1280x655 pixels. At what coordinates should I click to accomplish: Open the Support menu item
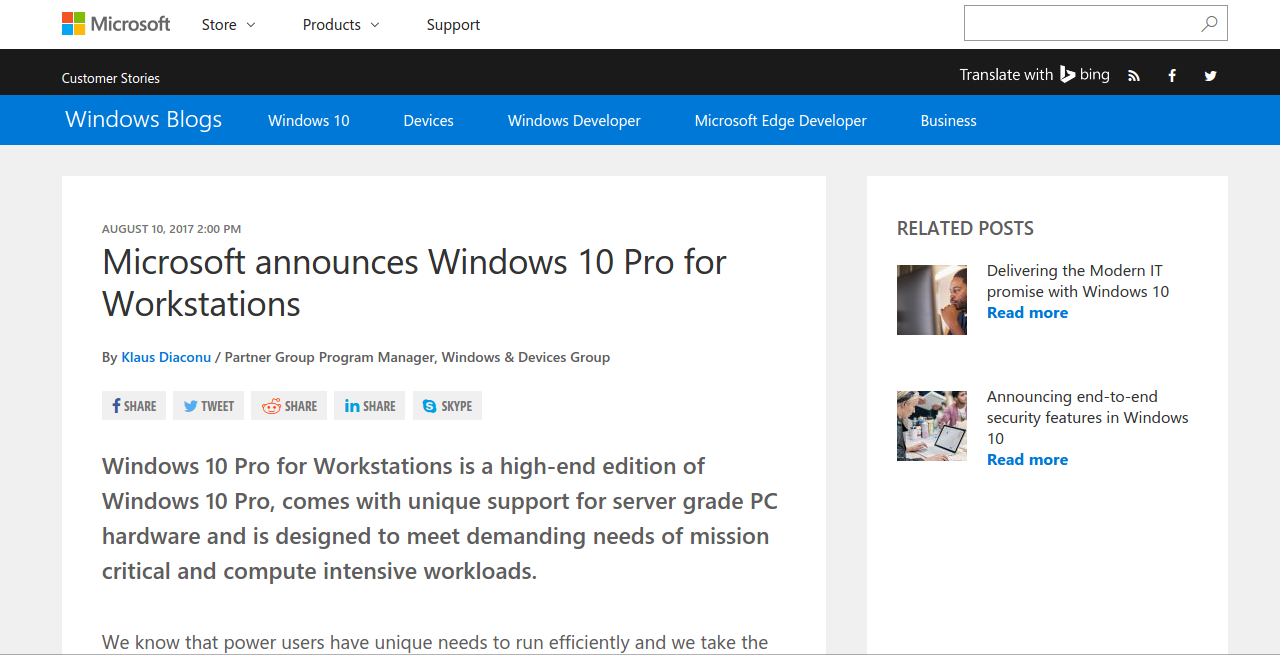(453, 24)
